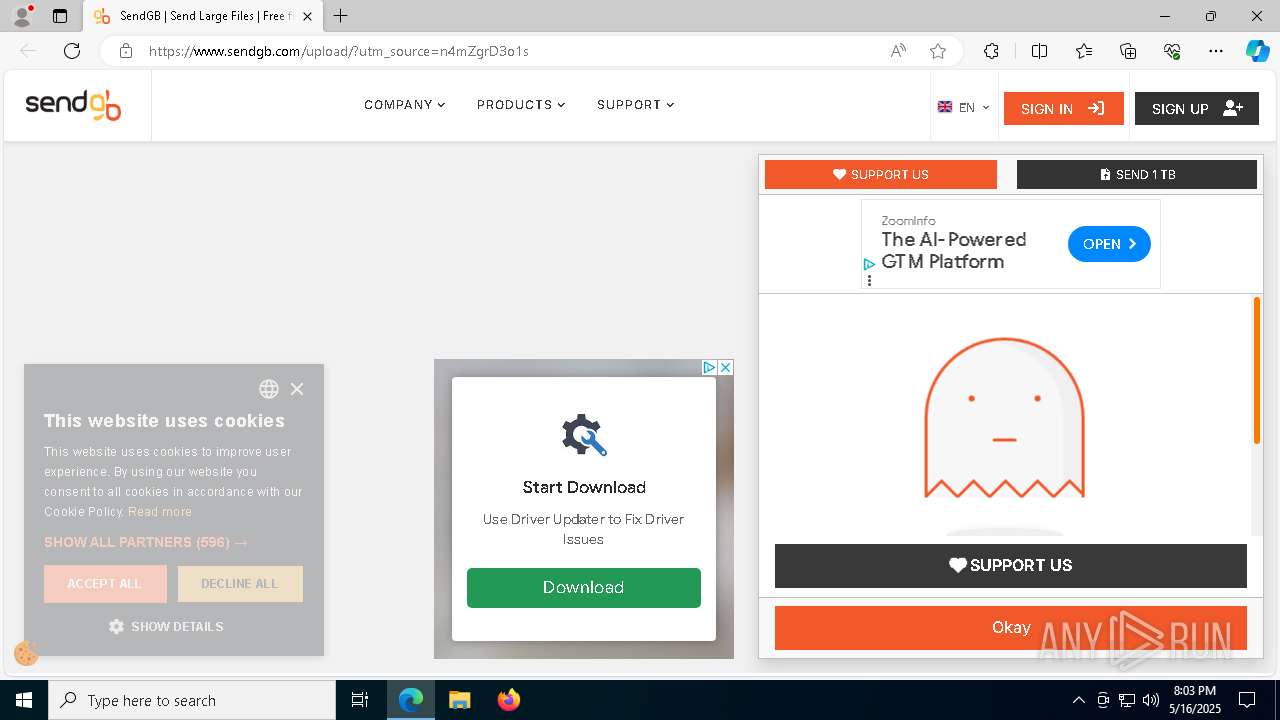Open Copilot sidebar icon
This screenshot has height=720, width=1280.
[x=1257, y=51]
